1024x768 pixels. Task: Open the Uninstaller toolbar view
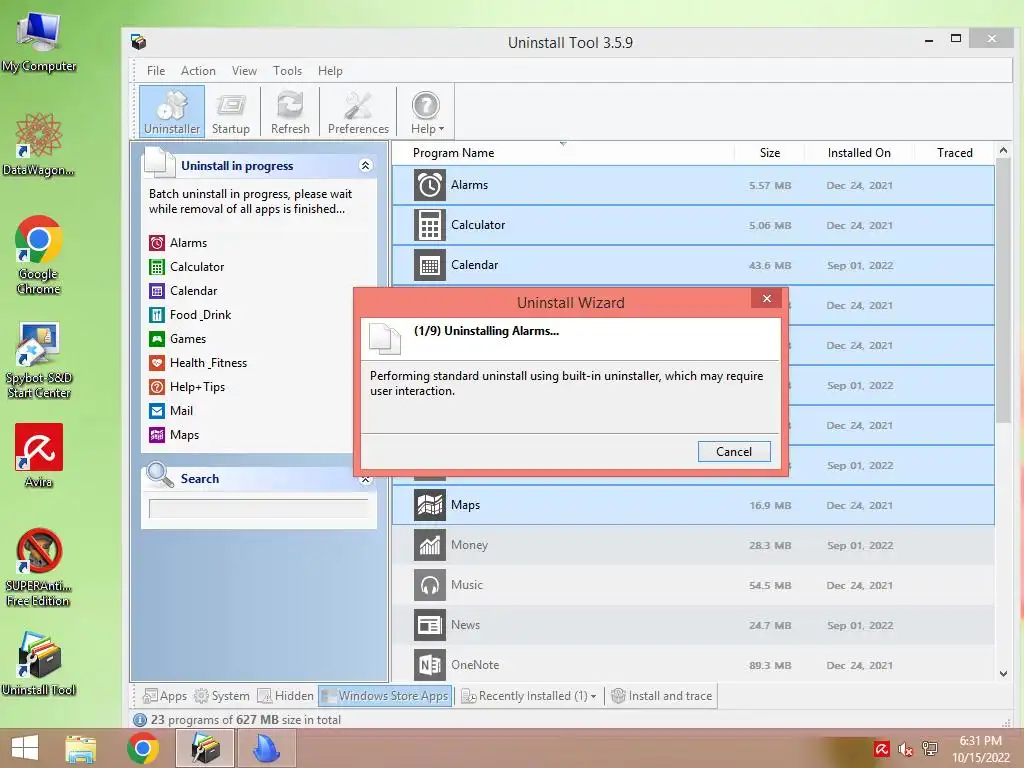(172, 111)
